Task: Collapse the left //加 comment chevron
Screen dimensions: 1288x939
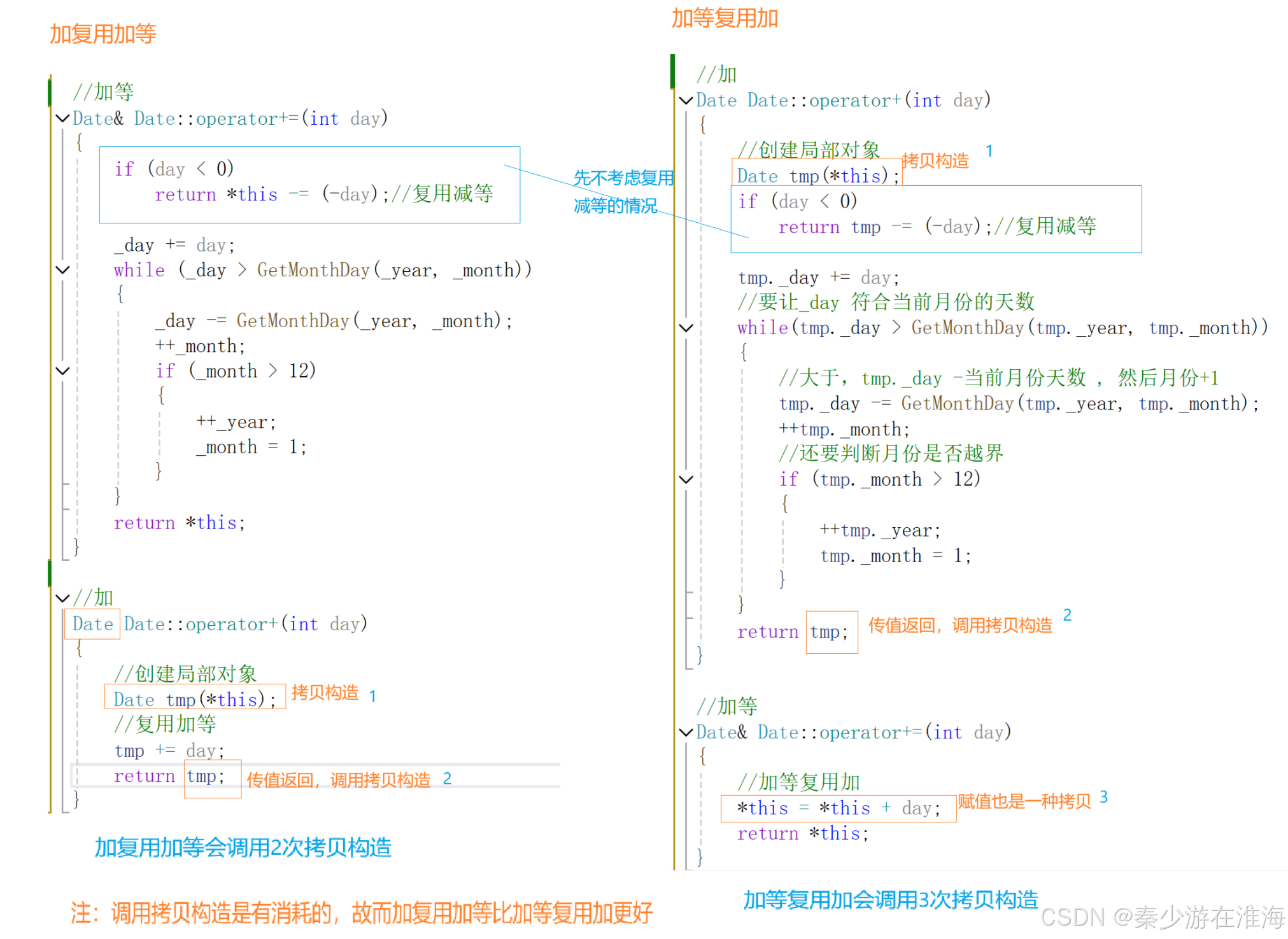Action: (62, 598)
